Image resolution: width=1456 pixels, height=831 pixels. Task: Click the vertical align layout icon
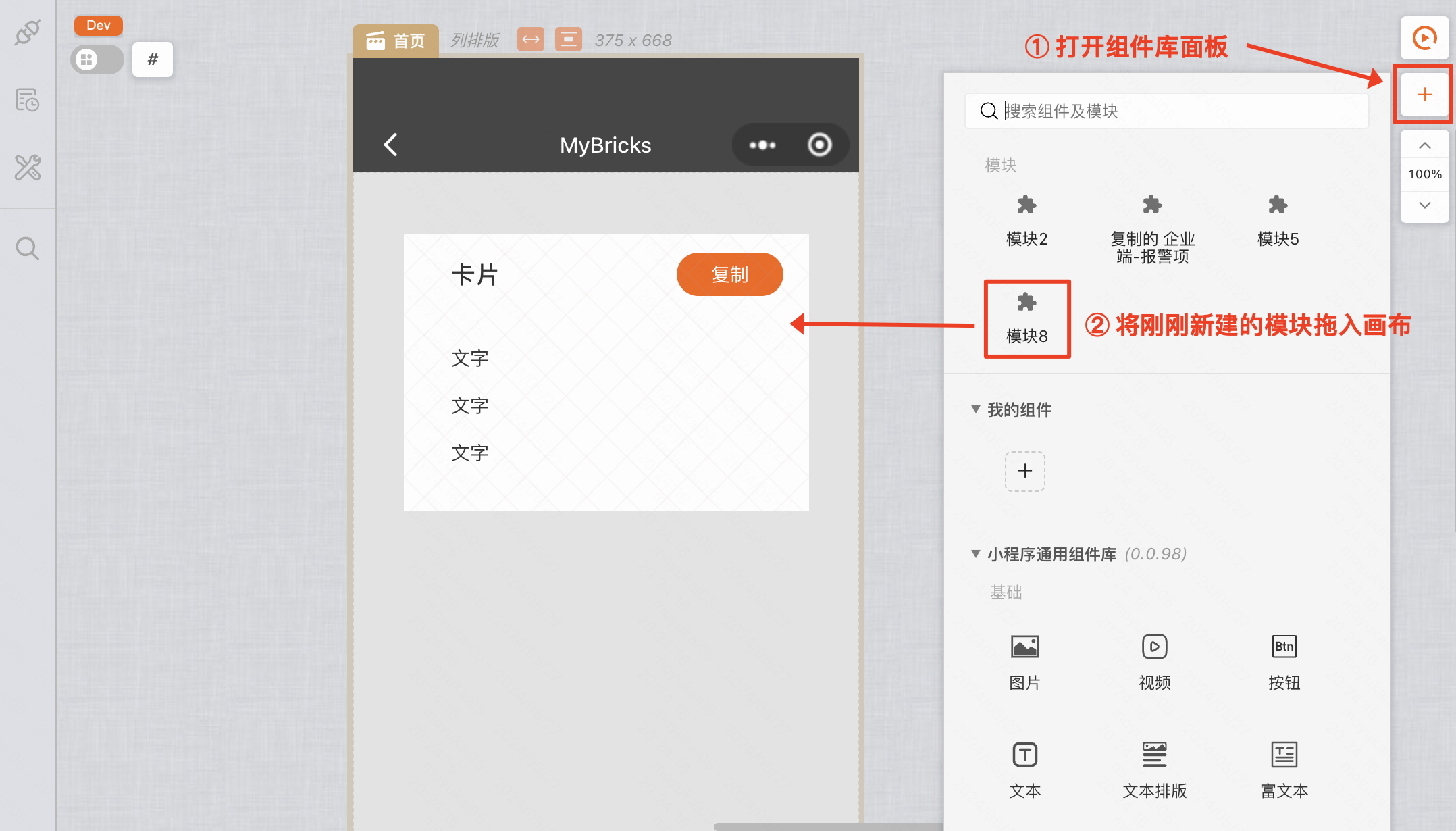click(569, 39)
